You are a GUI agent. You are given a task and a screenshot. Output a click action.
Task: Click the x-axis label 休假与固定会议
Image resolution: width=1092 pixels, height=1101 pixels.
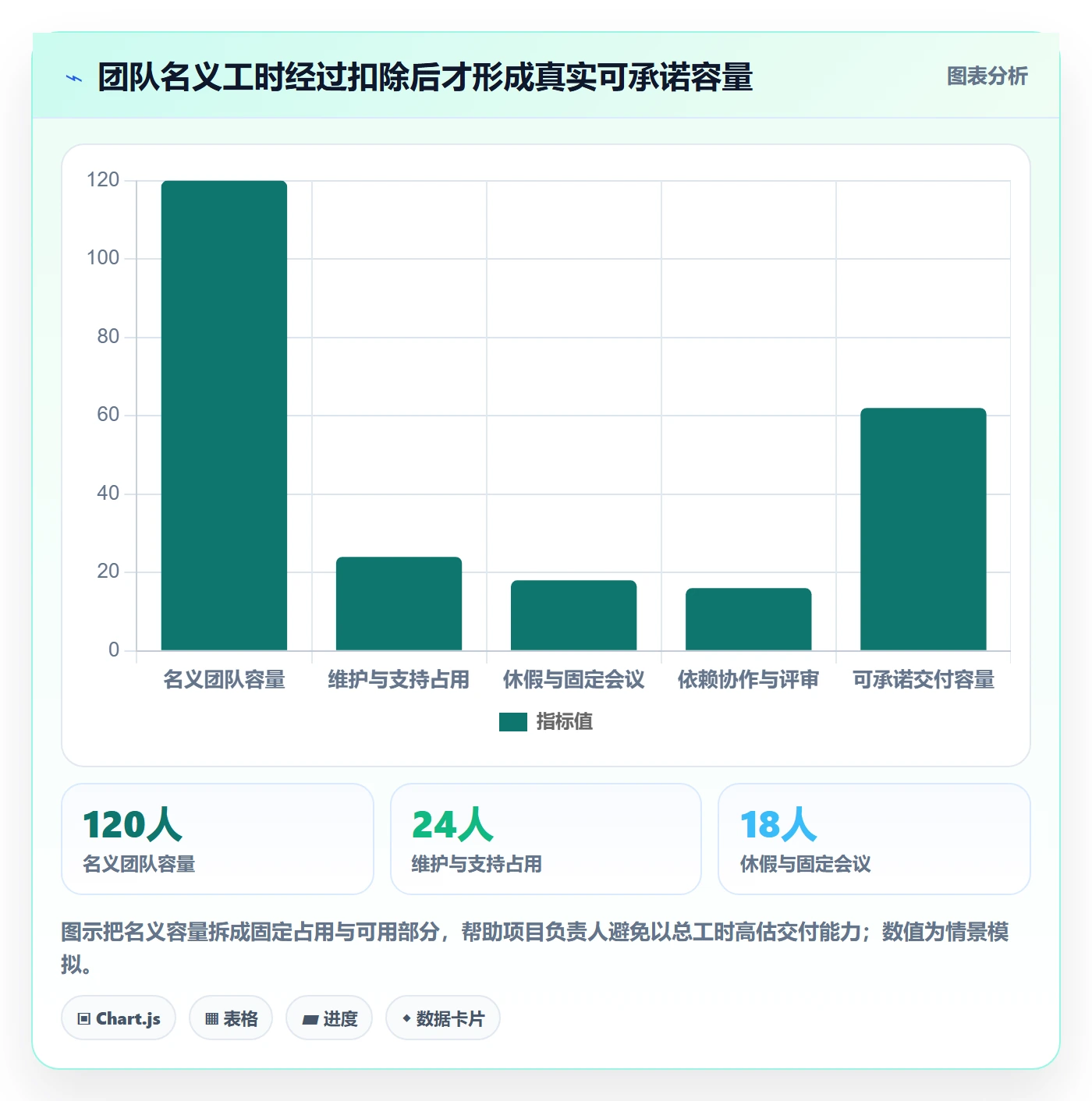573,680
